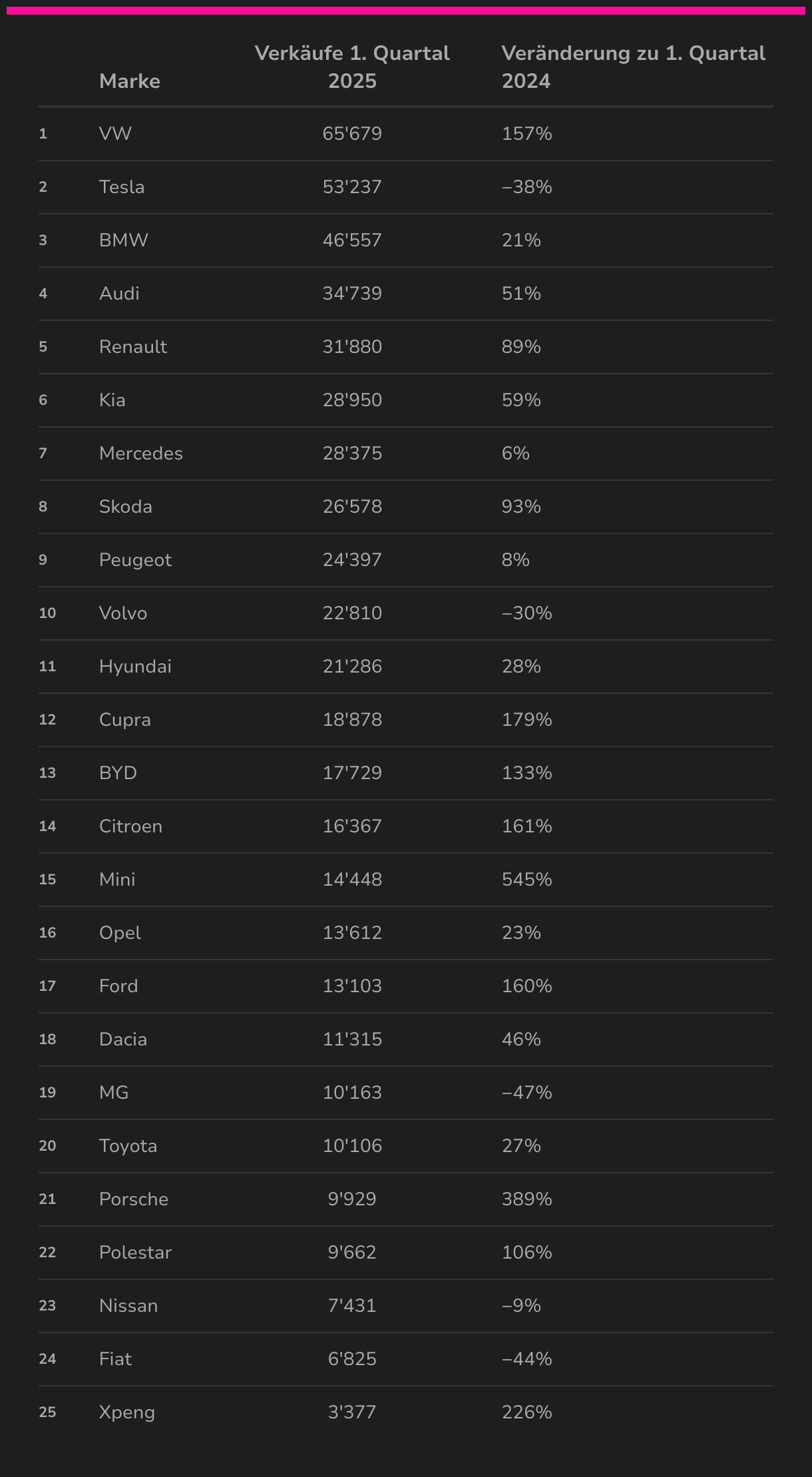Select the Volvo row name
This screenshot has height=1477, width=812.
(123, 613)
